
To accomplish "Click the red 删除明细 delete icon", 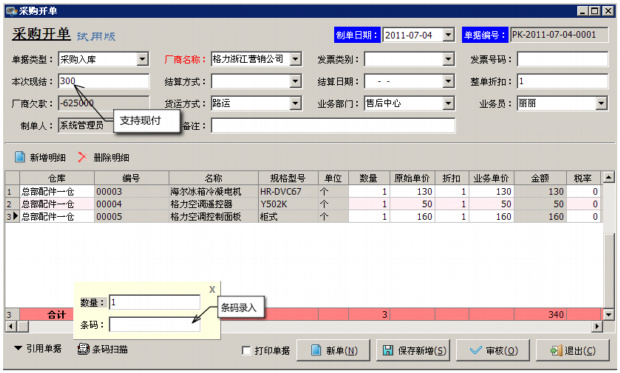I will click(82, 157).
